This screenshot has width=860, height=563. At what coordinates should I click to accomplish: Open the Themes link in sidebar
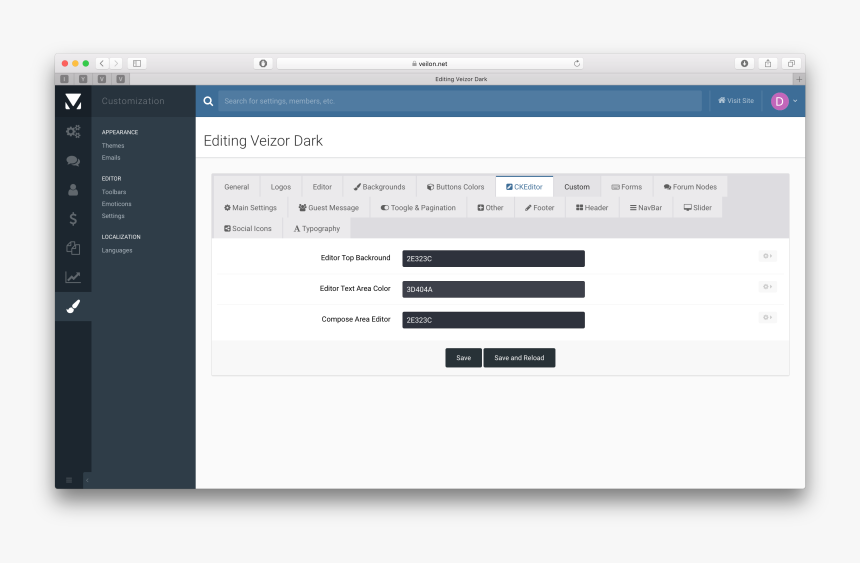pyautogui.click(x=113, y=146)
